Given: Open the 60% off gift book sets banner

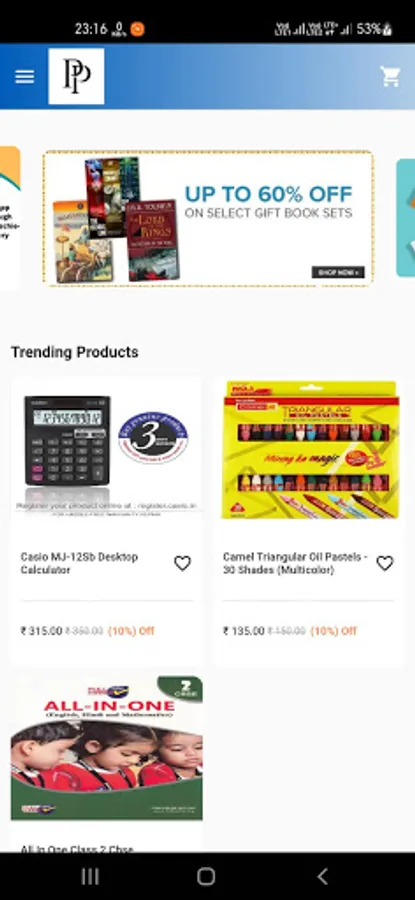Looking at the screenshot, I should coord(208,218).
